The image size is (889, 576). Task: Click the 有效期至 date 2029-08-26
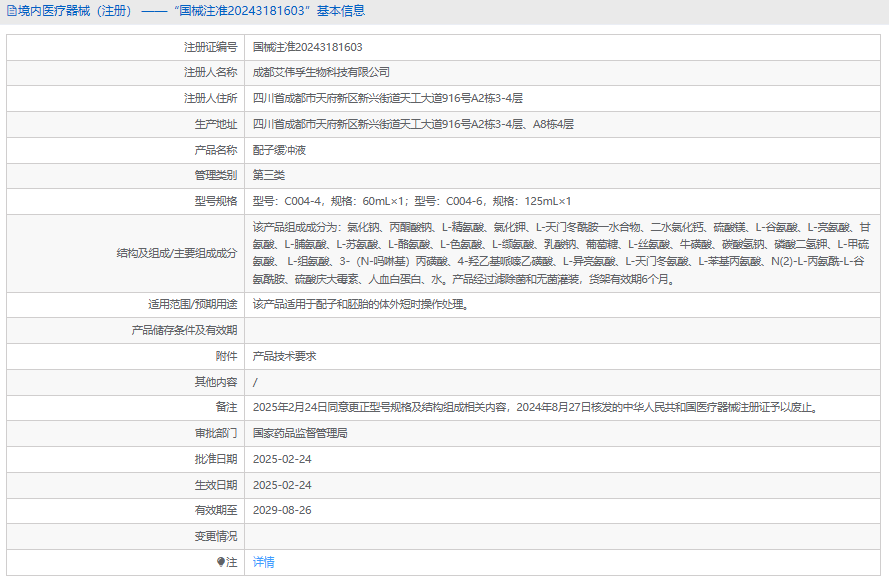click(282, 510)
